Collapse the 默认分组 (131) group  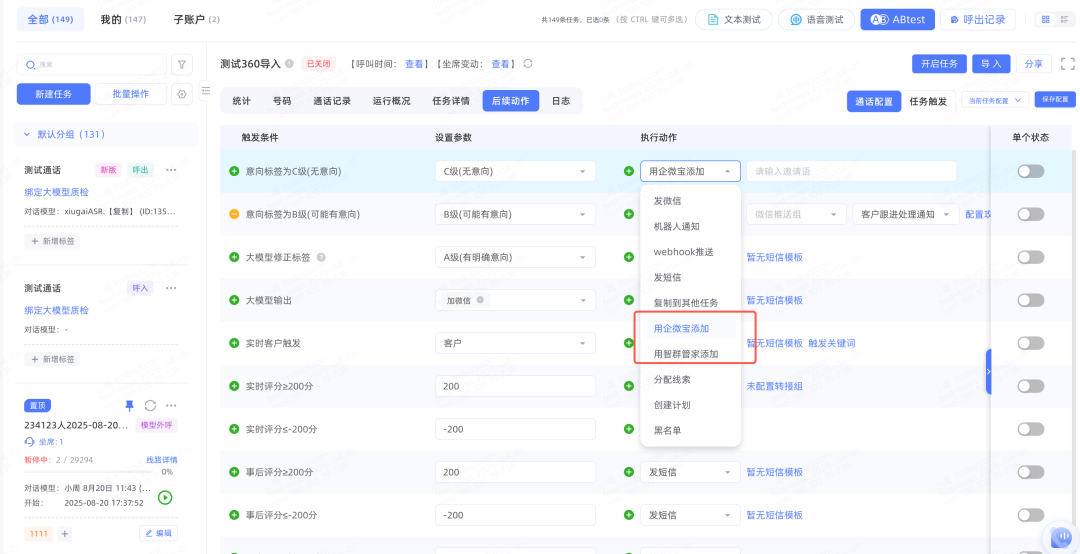(x=27, y=134)
